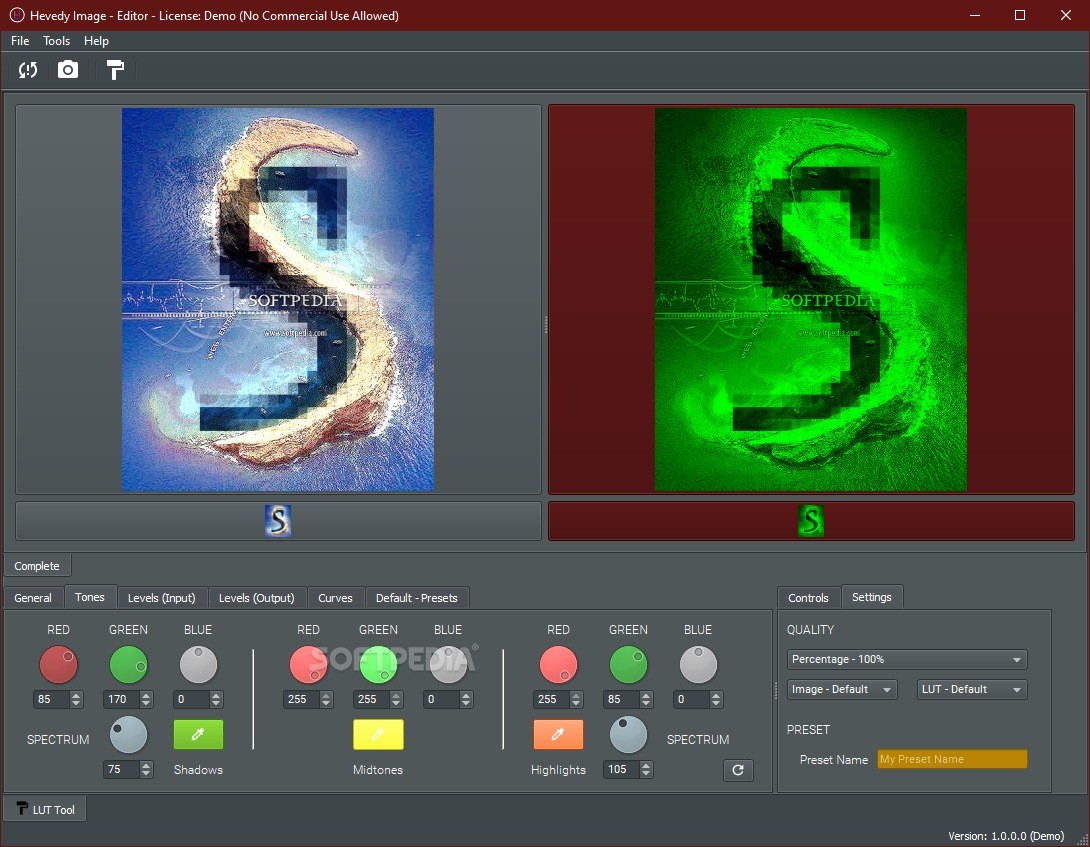Select the green result image thumbnail
1090x847 pixels.
click(811, 521)
